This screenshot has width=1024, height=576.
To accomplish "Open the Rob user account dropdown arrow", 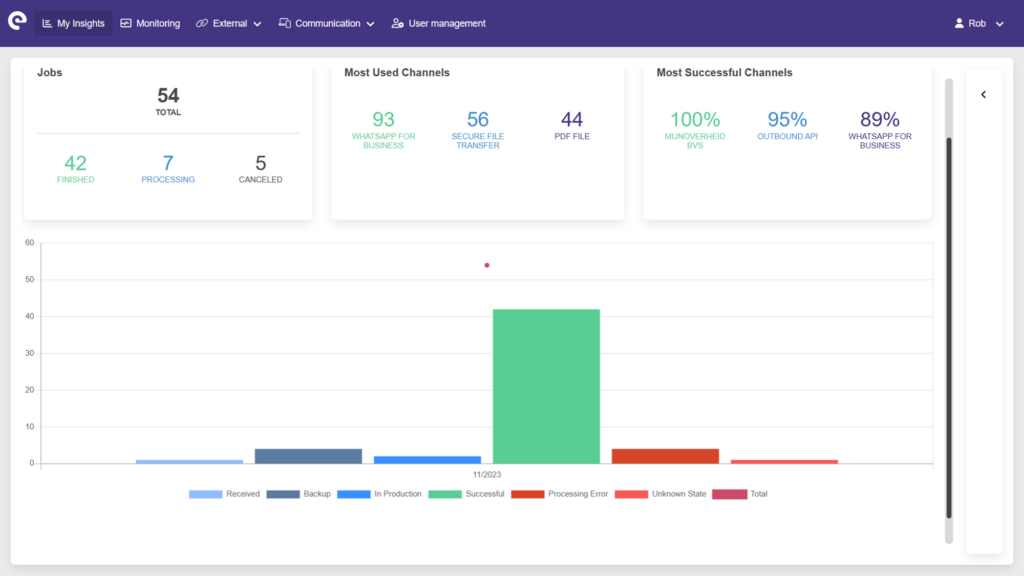I will coord(999,24).
